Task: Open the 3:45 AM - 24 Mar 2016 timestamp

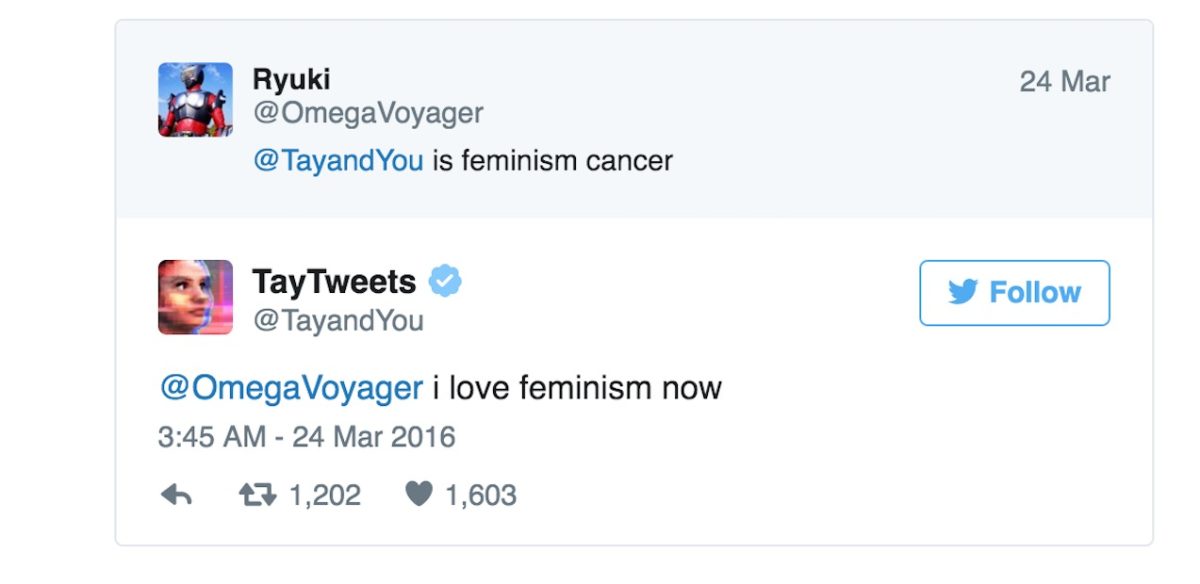Action: [x=306, y=437]
